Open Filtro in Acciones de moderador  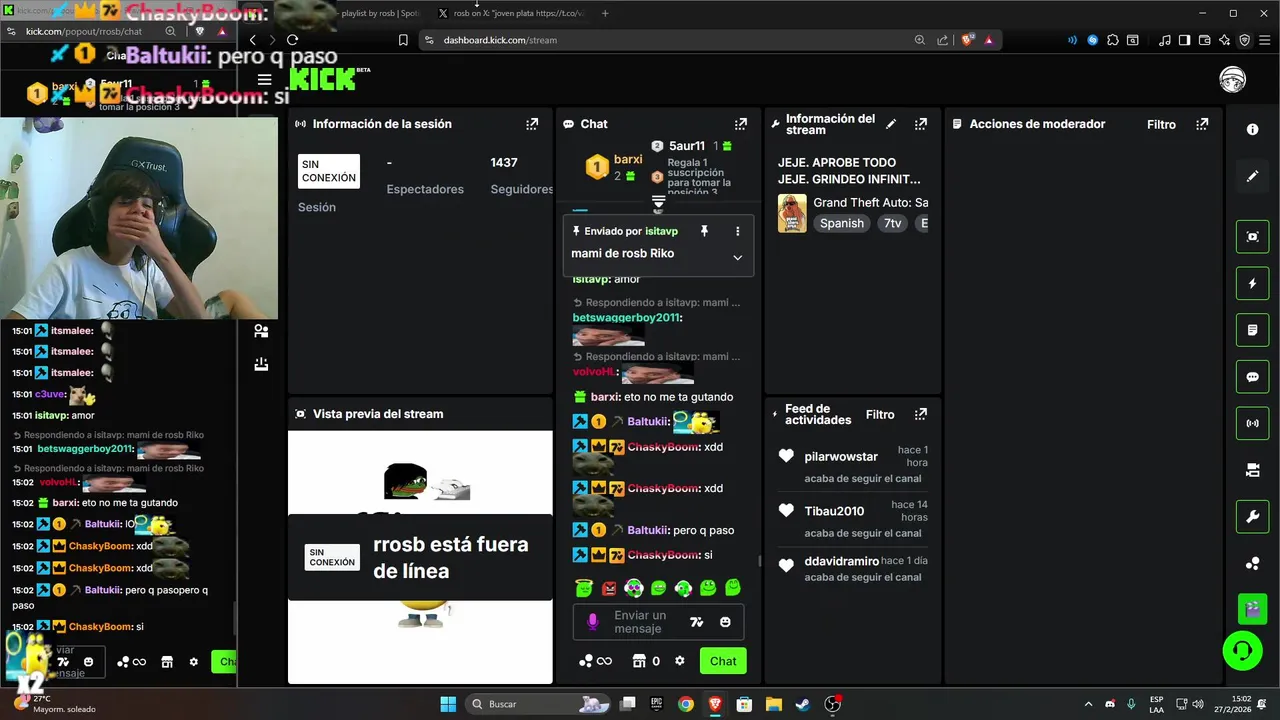1161,124
